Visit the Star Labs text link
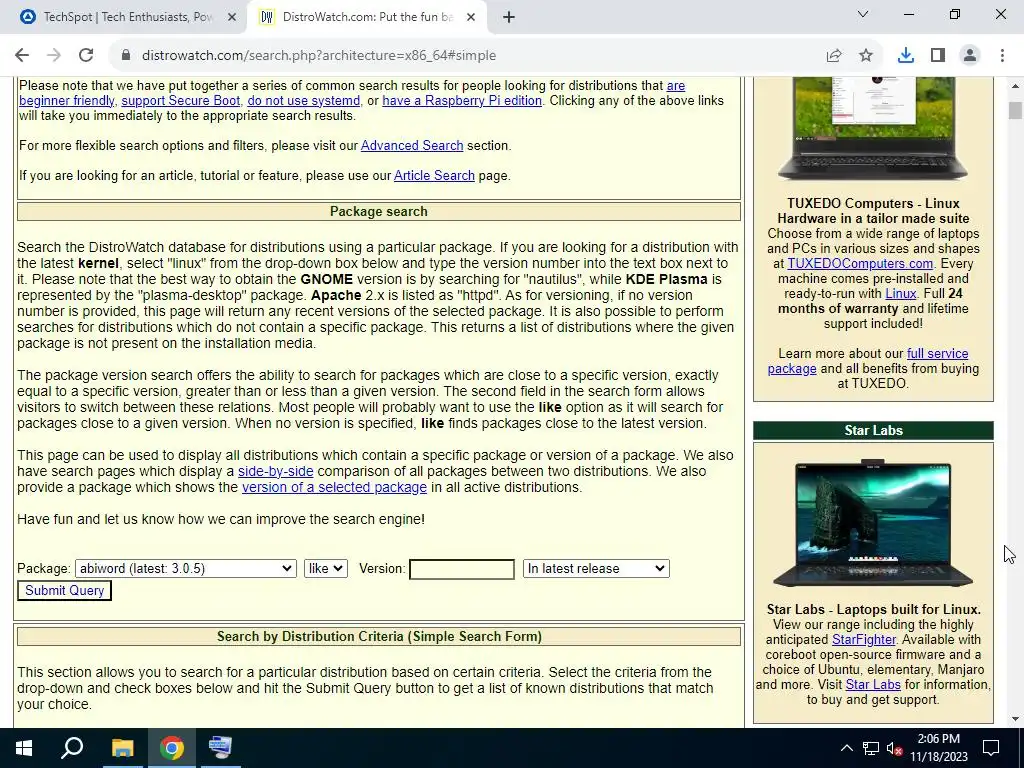The width and height of the screenshot is (1024, 768). point(873,684)
